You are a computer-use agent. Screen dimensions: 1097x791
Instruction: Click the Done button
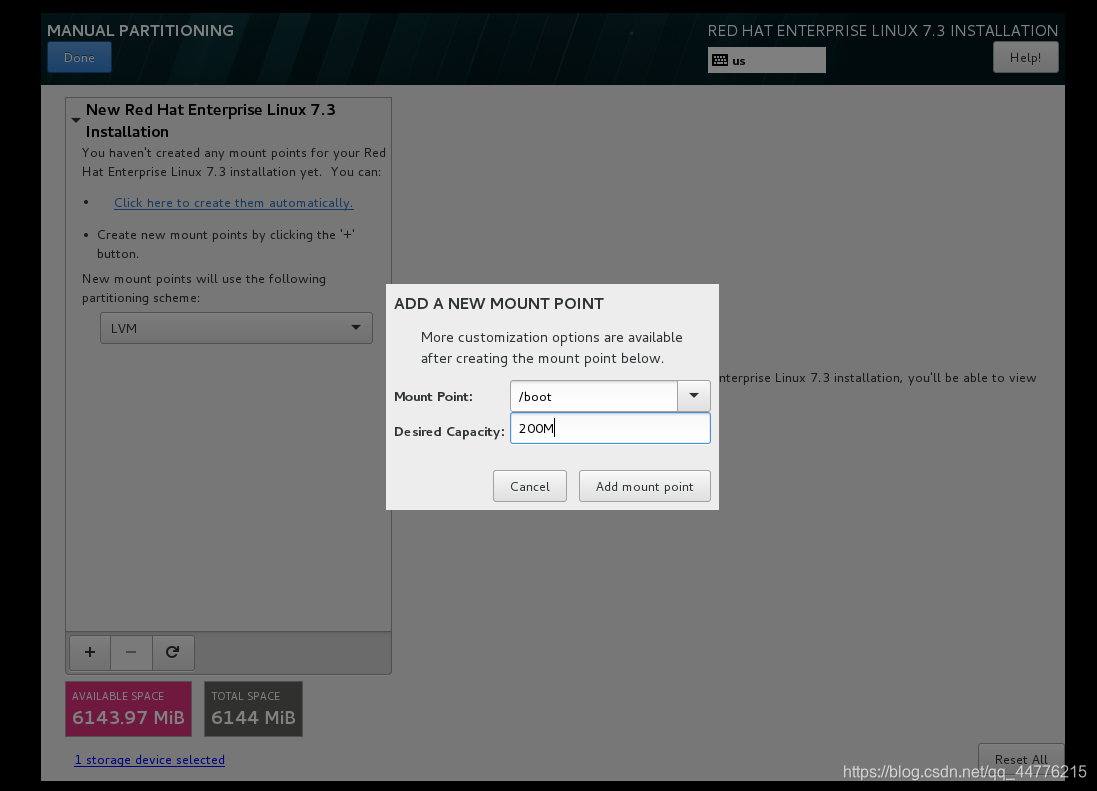click(79, 57)
